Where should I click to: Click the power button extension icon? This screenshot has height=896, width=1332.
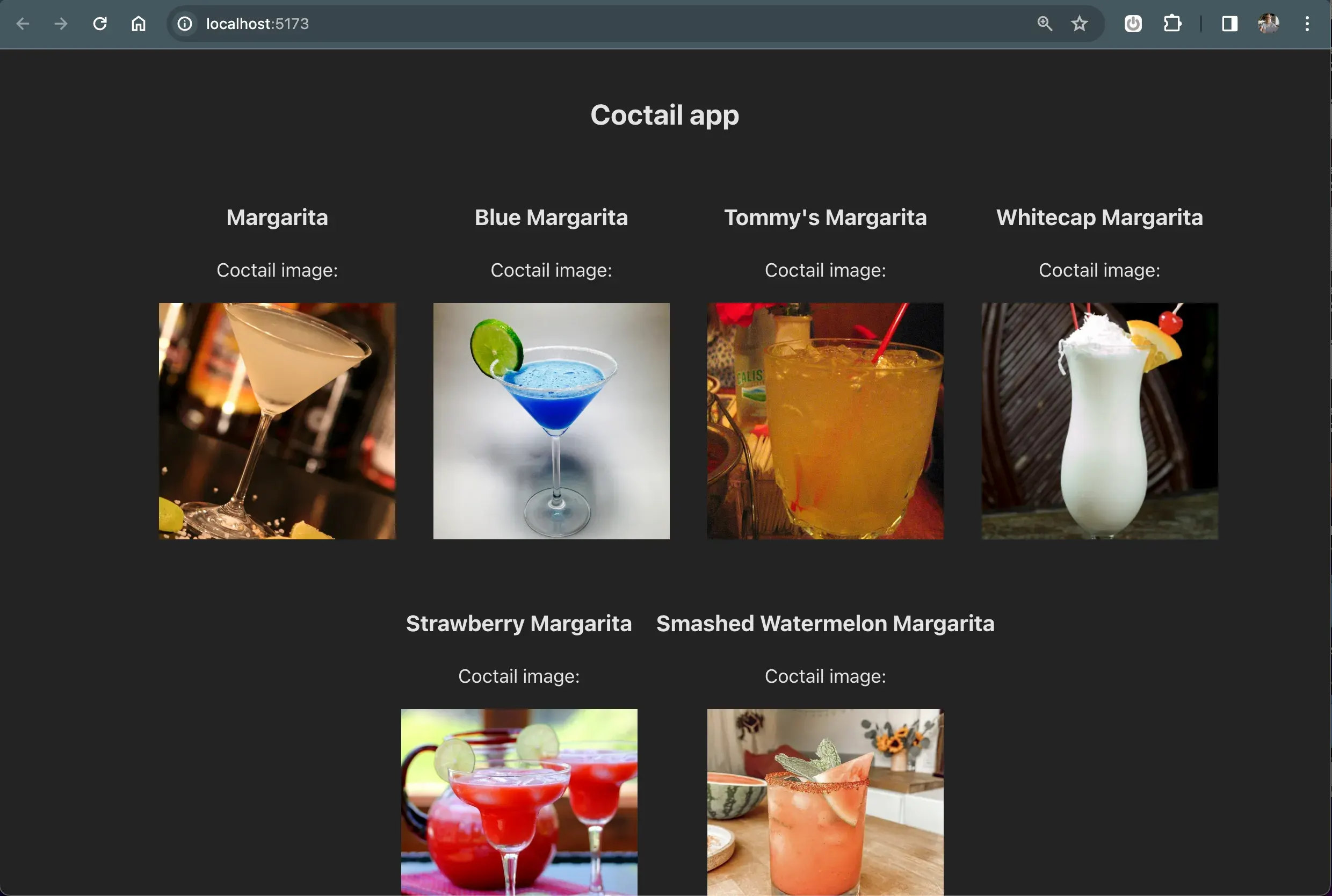click(1133, 24)
